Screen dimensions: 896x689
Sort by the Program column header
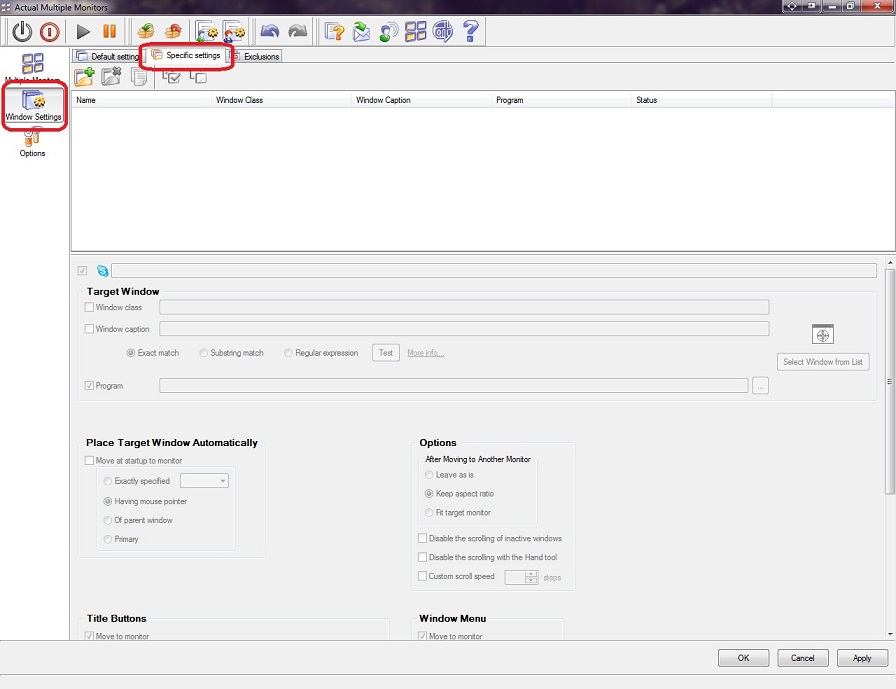click(561, 100)
